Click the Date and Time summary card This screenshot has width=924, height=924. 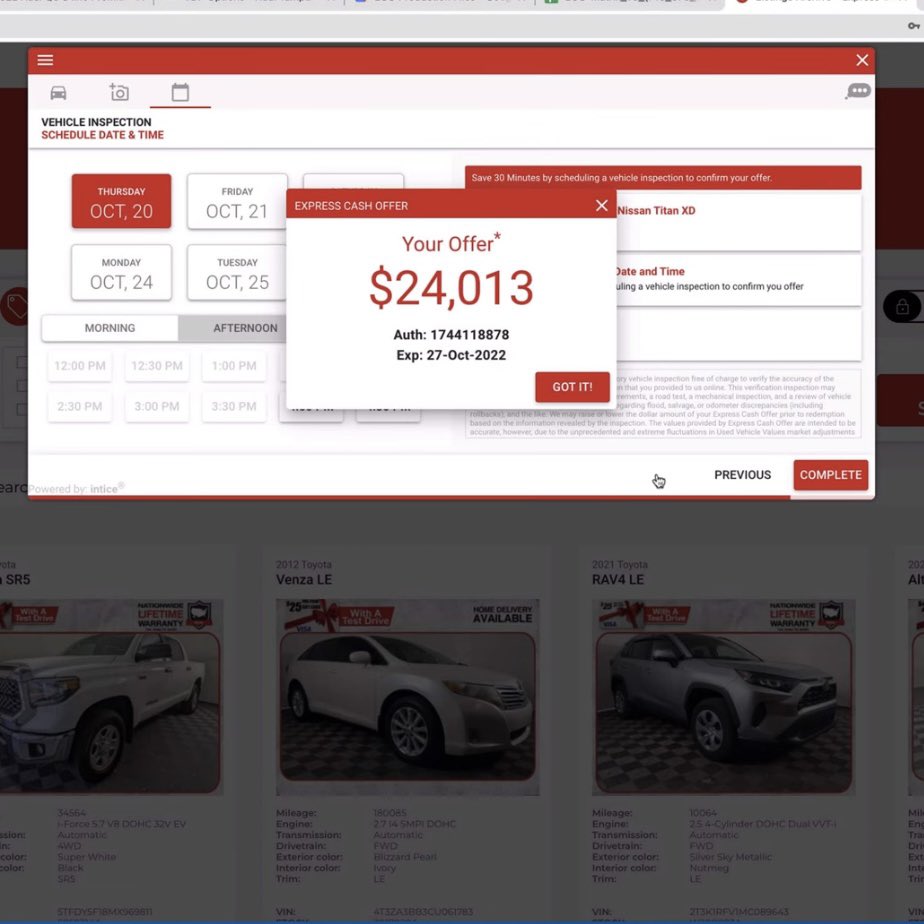[x=739, y=279]
